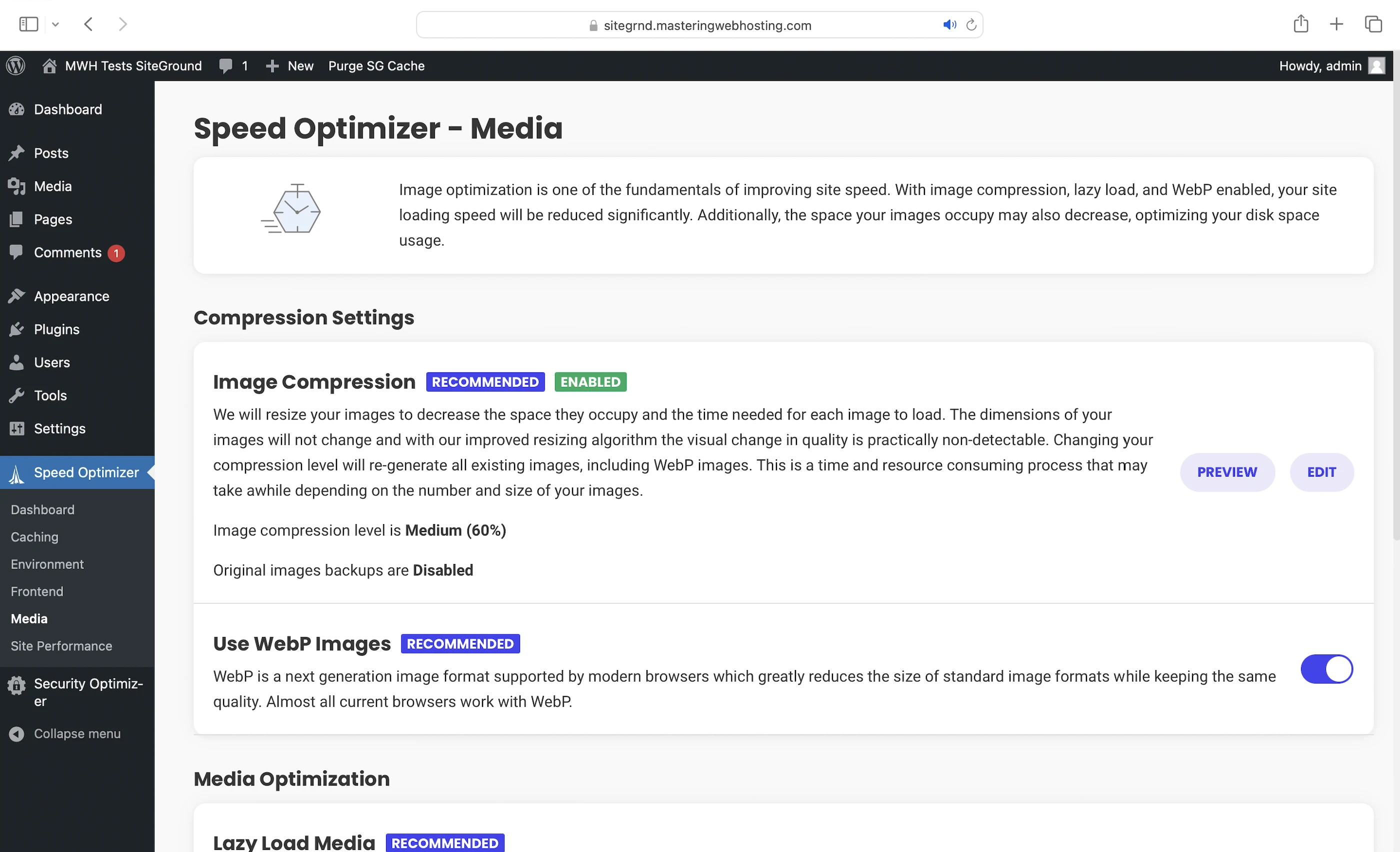This screenshot has width=1400, height=852.
Task: Toggle the Use WebP Images switch
Action: pos(1326,669)
